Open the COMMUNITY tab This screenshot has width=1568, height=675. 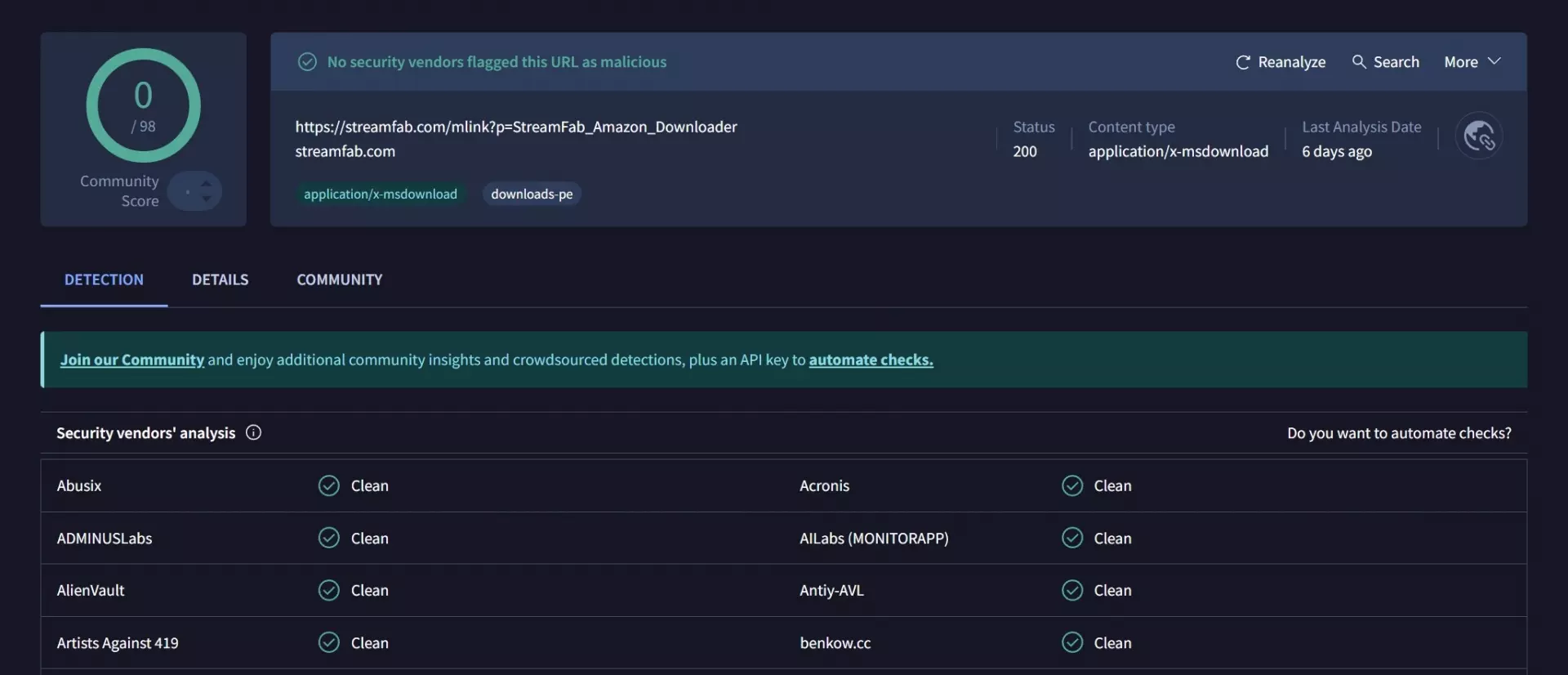[339, 279]
